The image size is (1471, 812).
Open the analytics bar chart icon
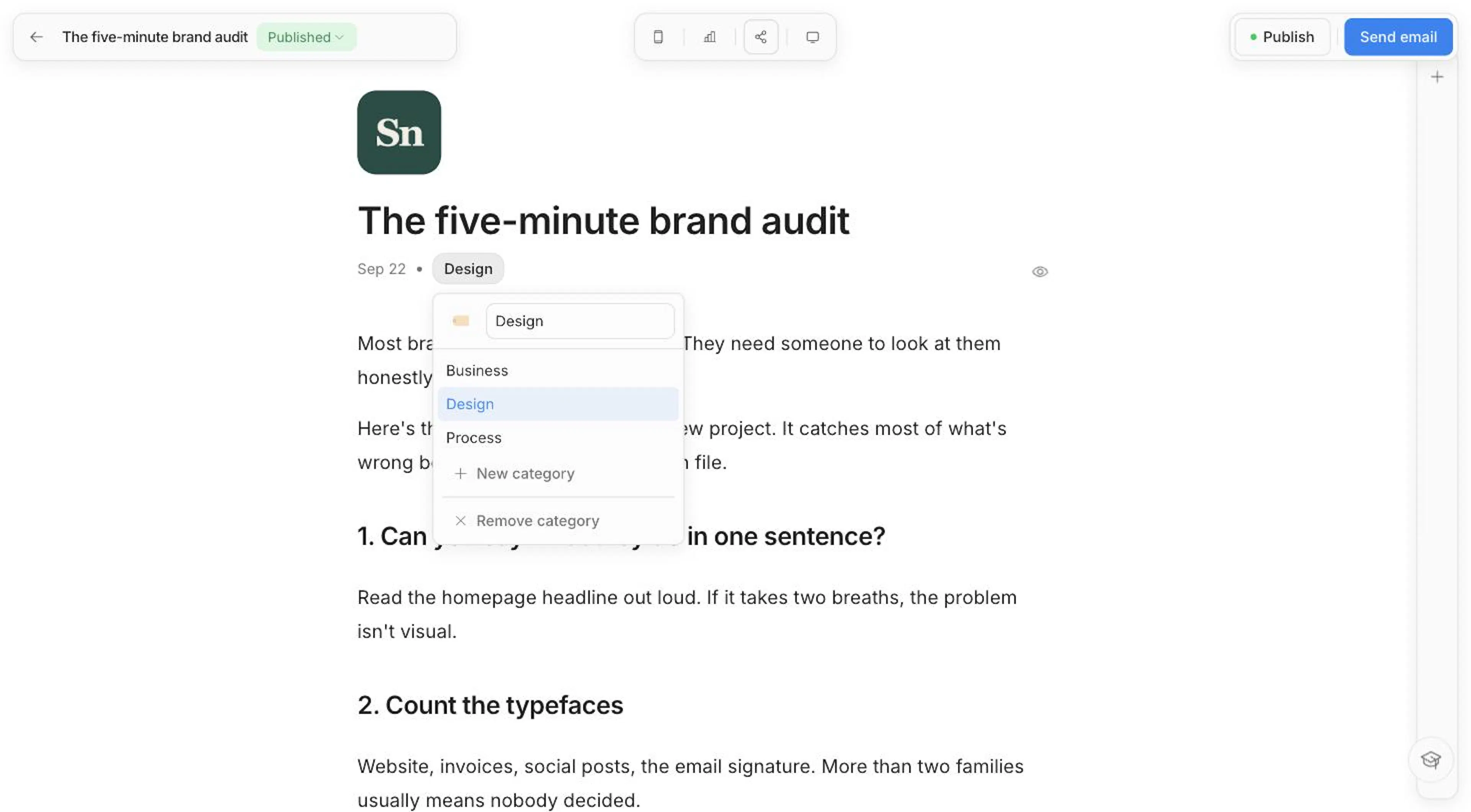pyautogui.click(x=709, y=37)
